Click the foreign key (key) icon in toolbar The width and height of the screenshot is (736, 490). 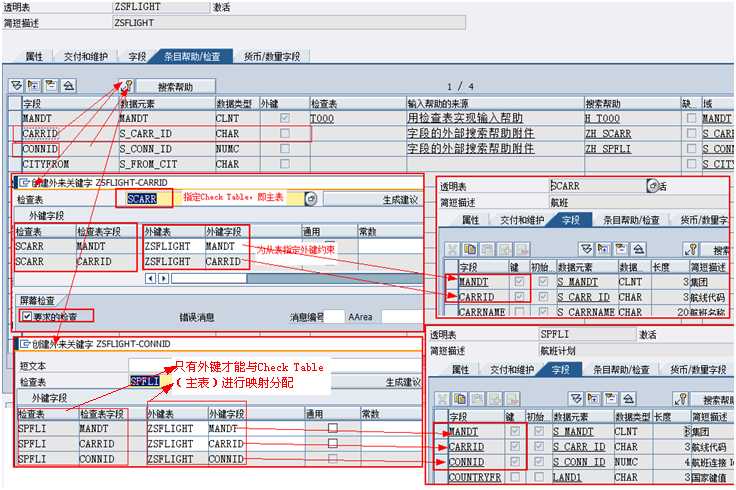pos(127,86)
